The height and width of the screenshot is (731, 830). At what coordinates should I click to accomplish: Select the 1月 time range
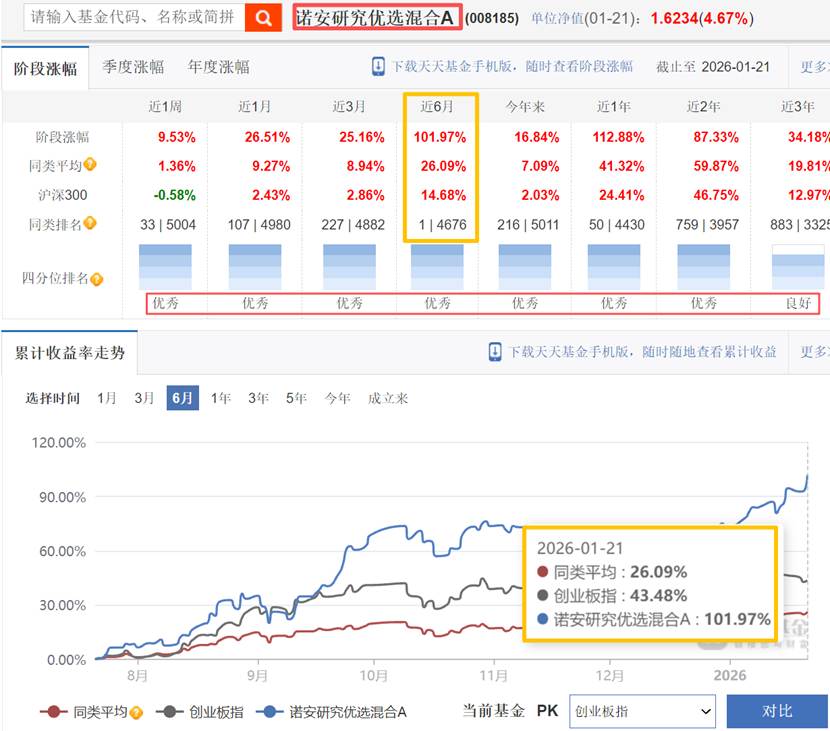coord(106,398)
